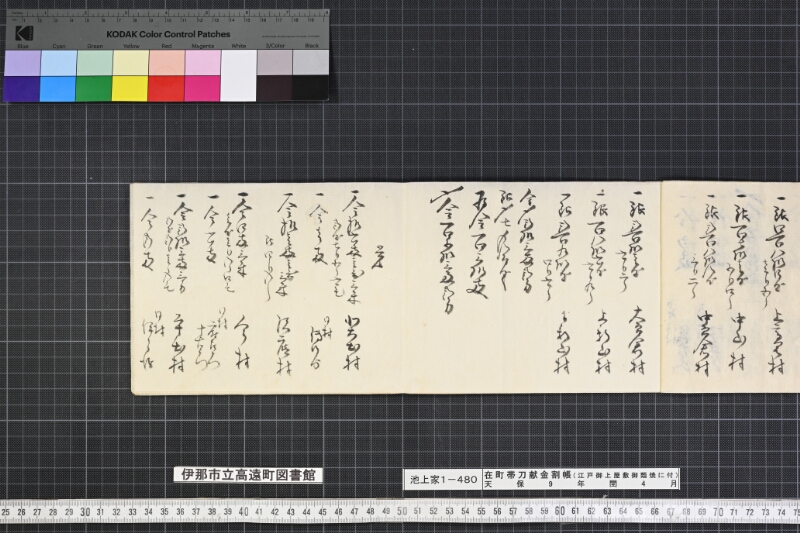Click the 30 mark on the bottom ruler
The height and width of the screenshot is (533, 800).
point(85,512)
